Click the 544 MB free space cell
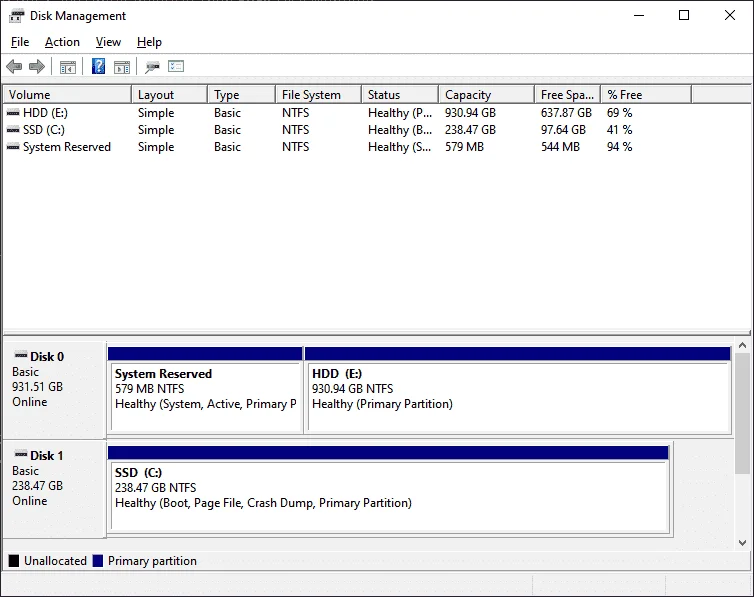 [x=560, y=147]
